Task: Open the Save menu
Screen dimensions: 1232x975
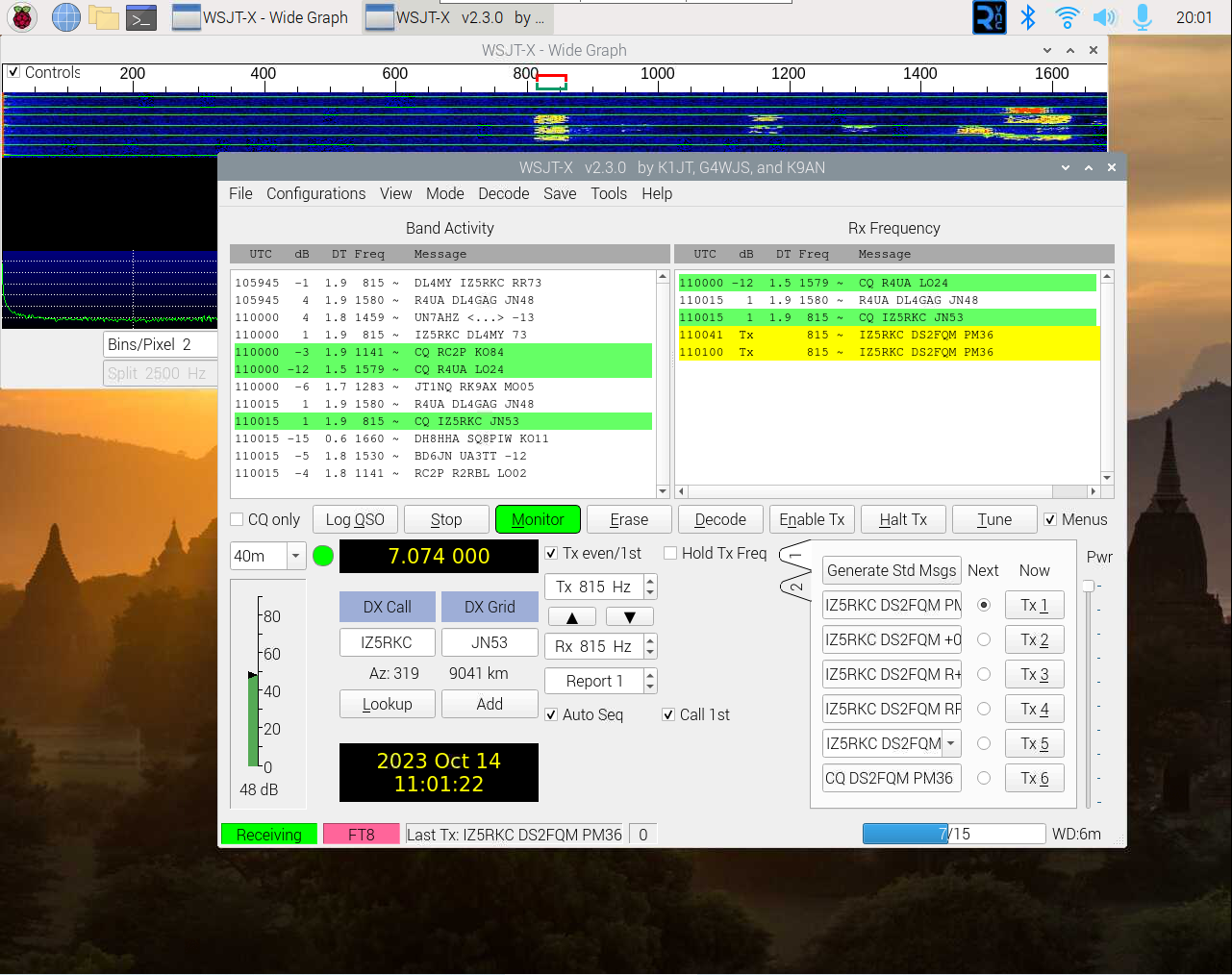Action: (x=560, y=193)
